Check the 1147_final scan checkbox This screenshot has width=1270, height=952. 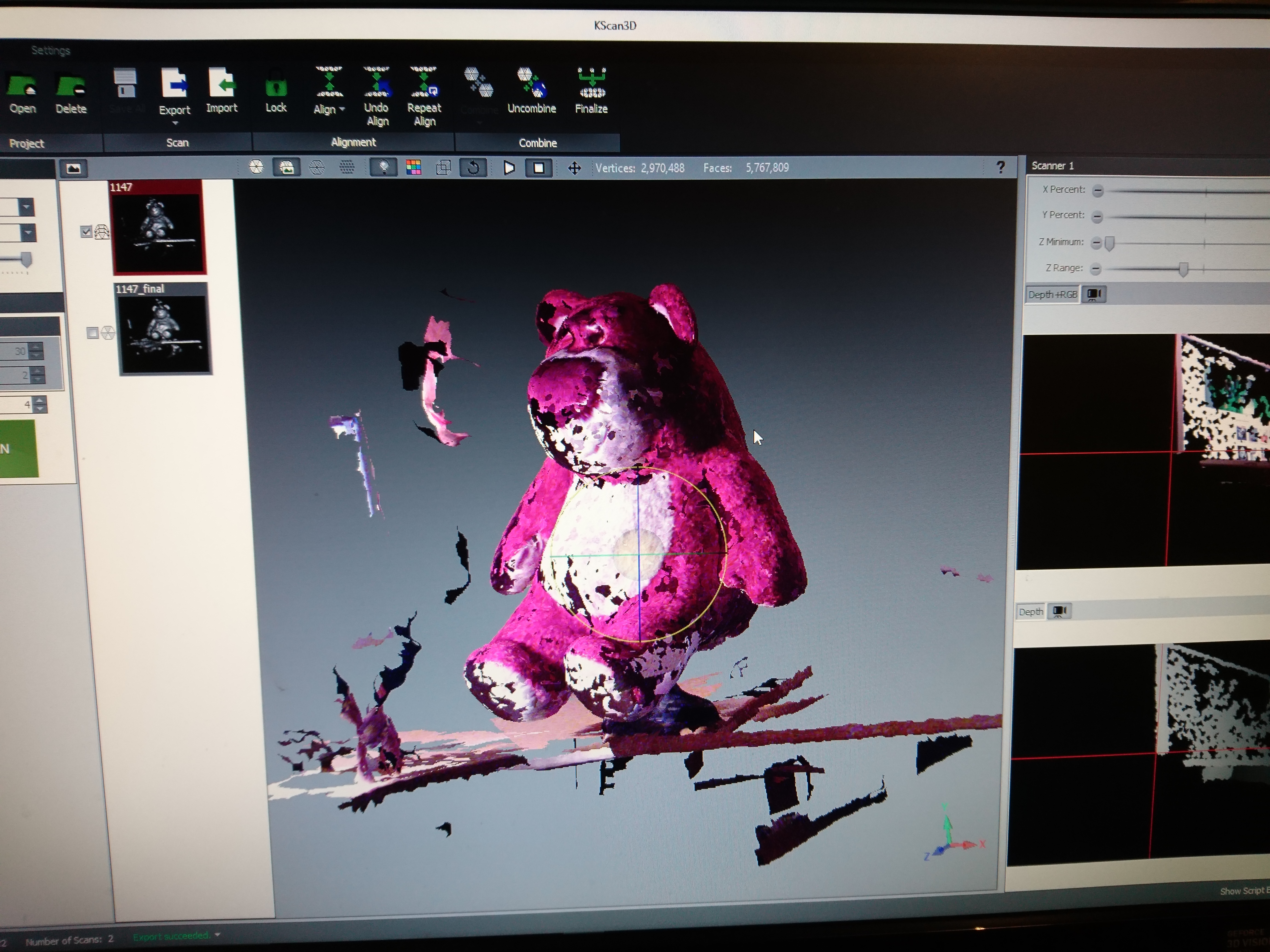point(92,333)
